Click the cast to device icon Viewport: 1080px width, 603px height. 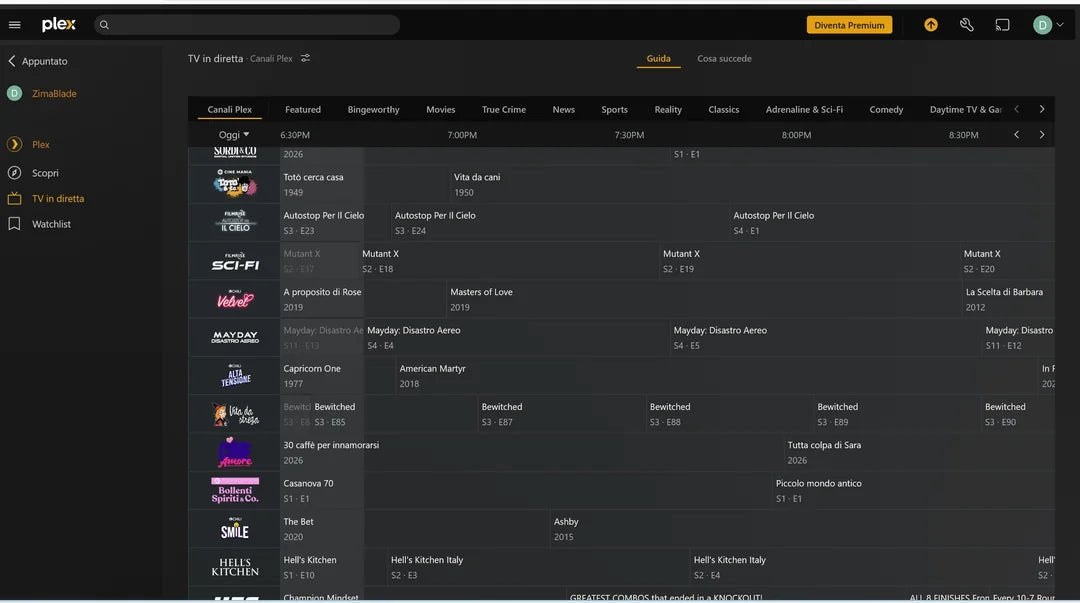click(x=1002, y=25)
